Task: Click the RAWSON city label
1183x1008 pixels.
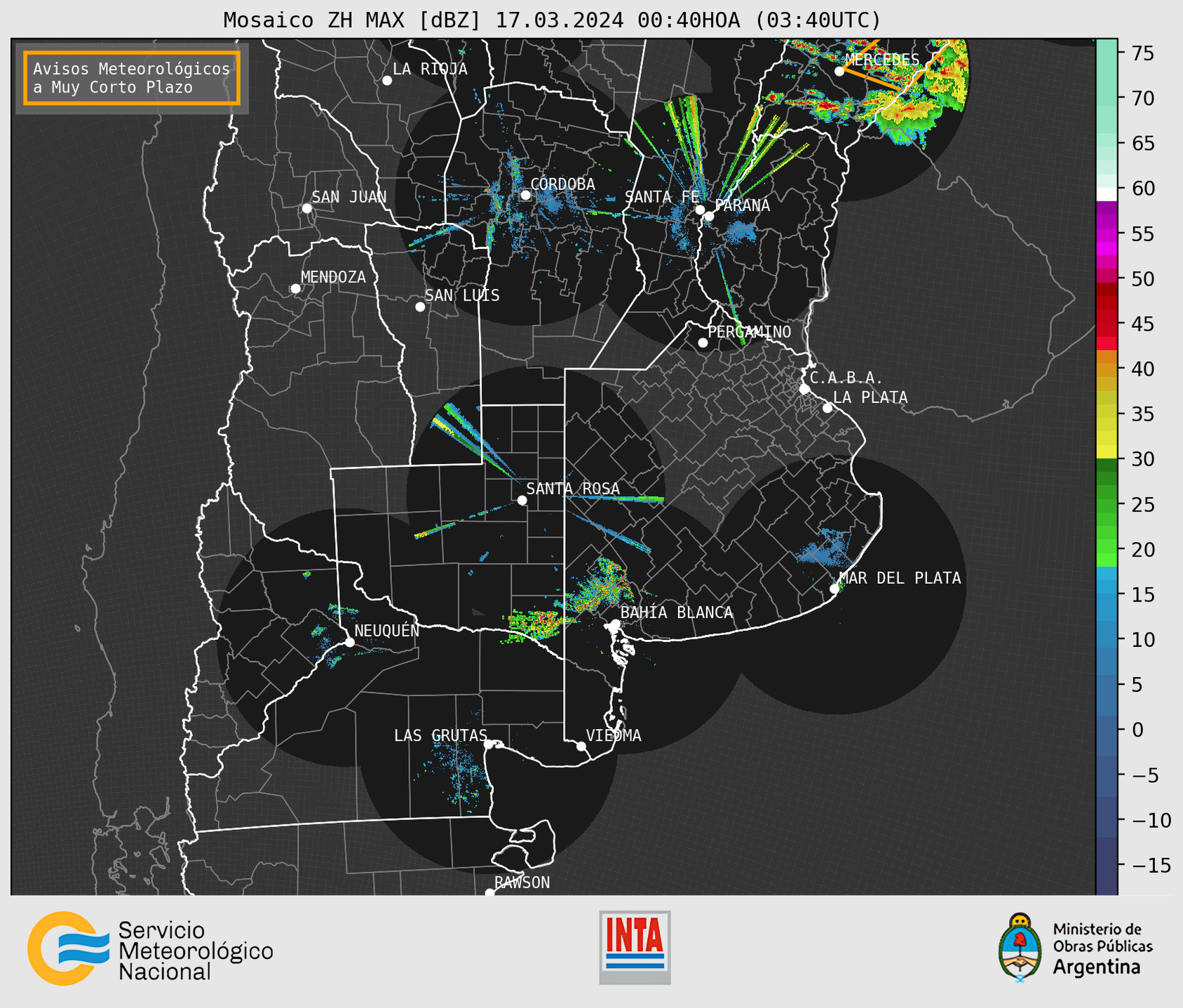Action: (522, 883)
